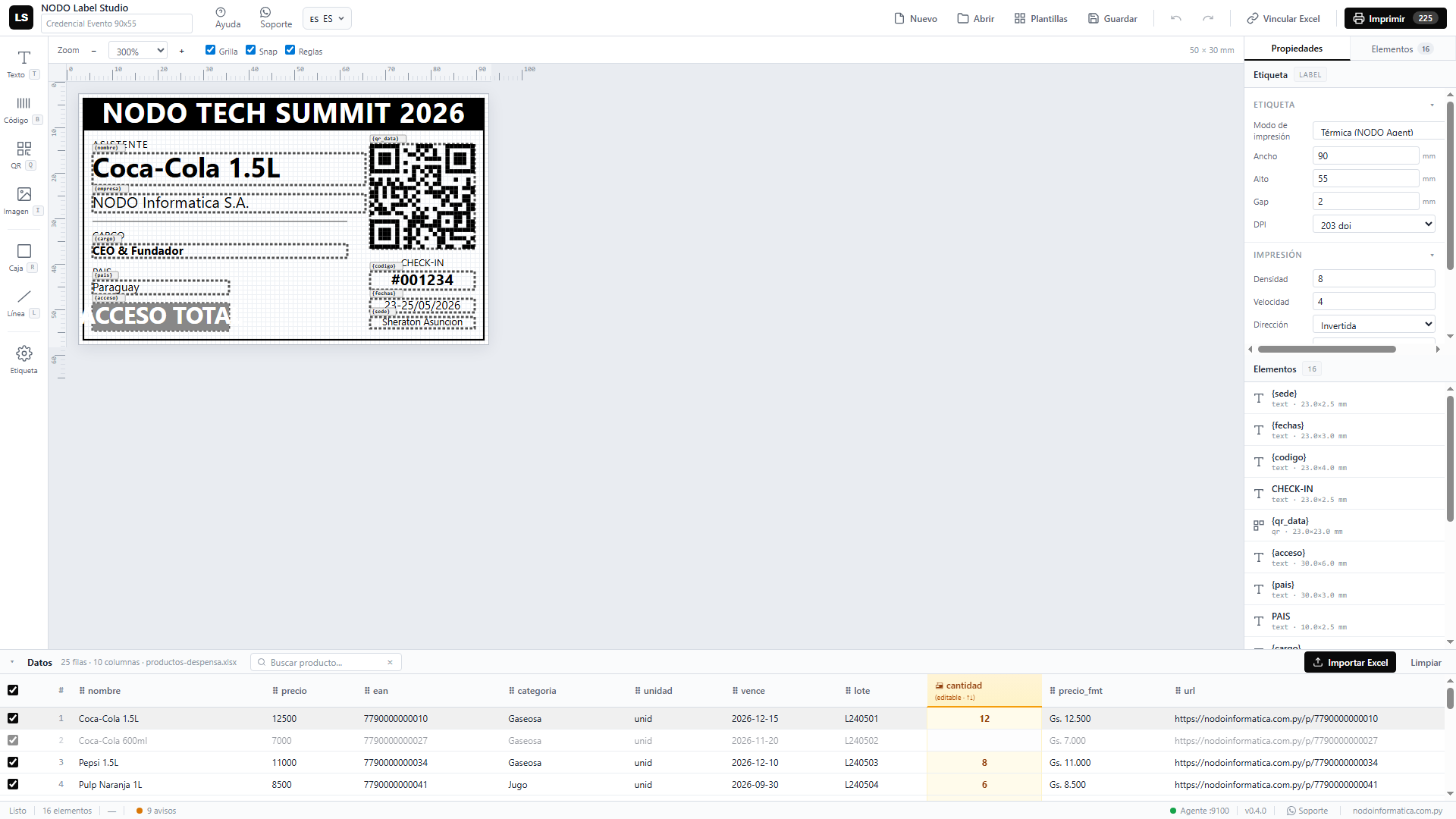Screen dimensions: 1456x819
Task: Click Abrir to open a file
Action: (x=976, y=18)
